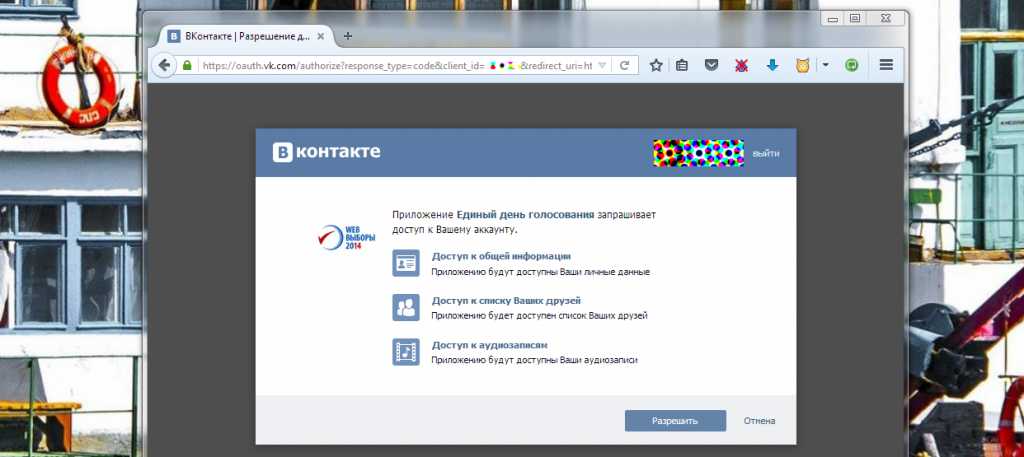Click the Отмена link
This screenshot has width=1024, height=457.
pos(760,421)
